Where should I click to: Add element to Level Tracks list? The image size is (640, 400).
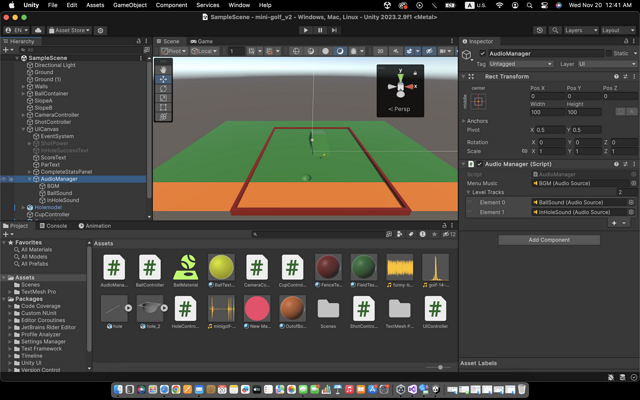614,223
